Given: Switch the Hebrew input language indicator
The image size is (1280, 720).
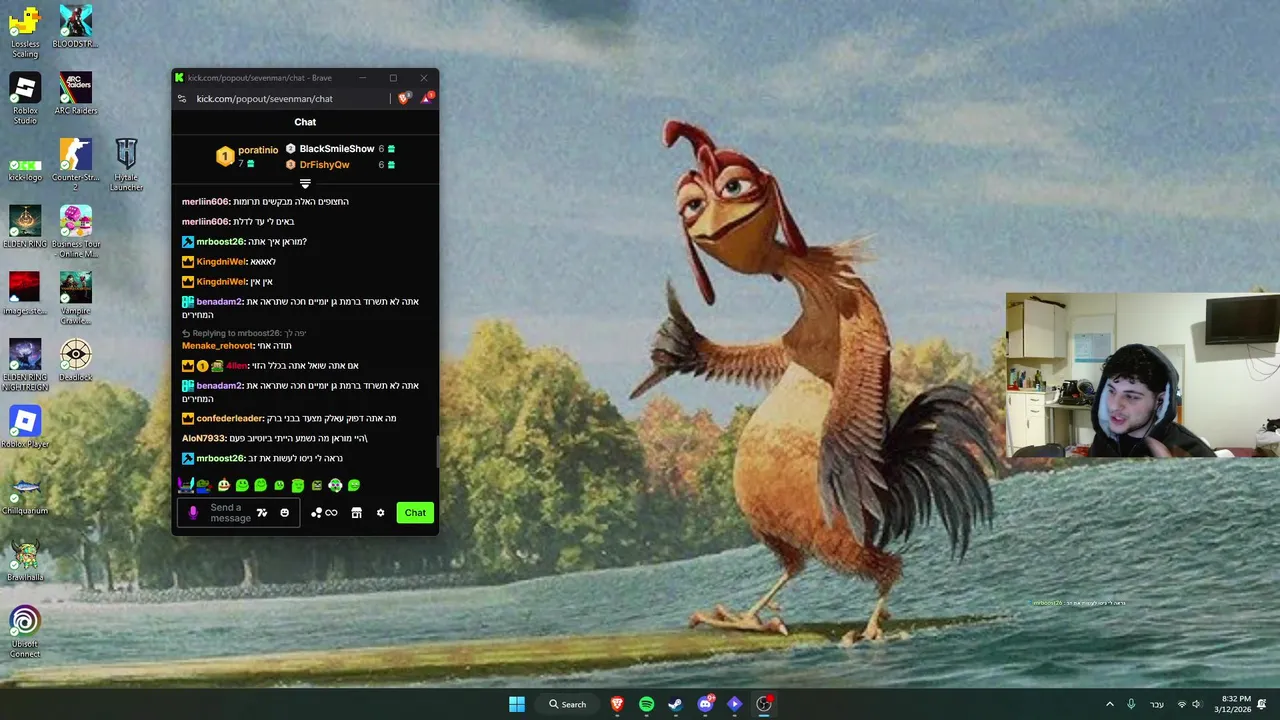Looking at the screenshot, I should click(1157, 704).
